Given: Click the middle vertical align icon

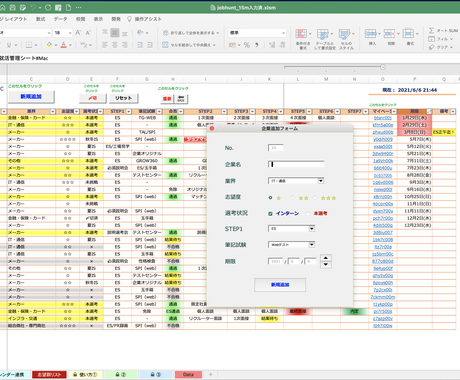Looking at the screenshot, I should (115, 32).
